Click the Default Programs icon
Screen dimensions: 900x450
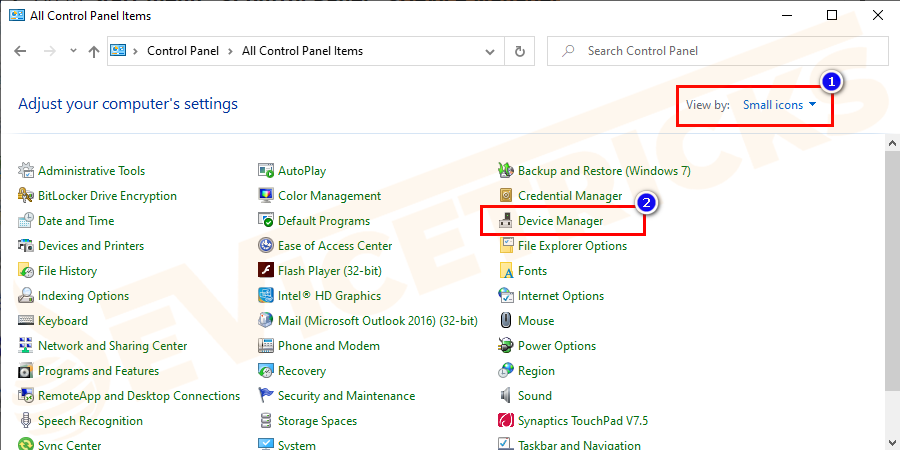[x=266, y=220]
